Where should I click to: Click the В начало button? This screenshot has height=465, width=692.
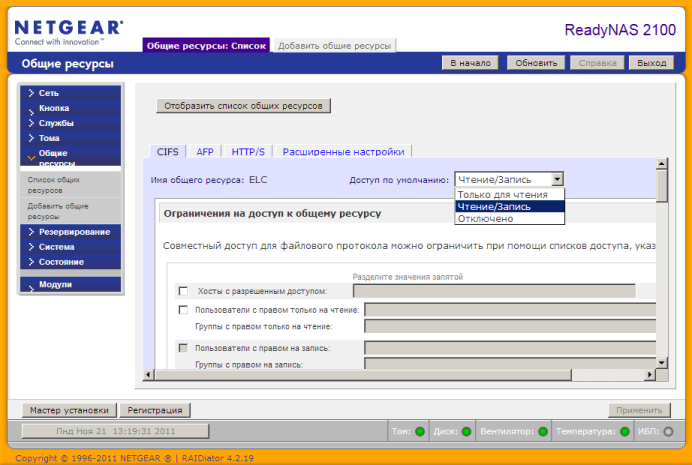(470, 63)
